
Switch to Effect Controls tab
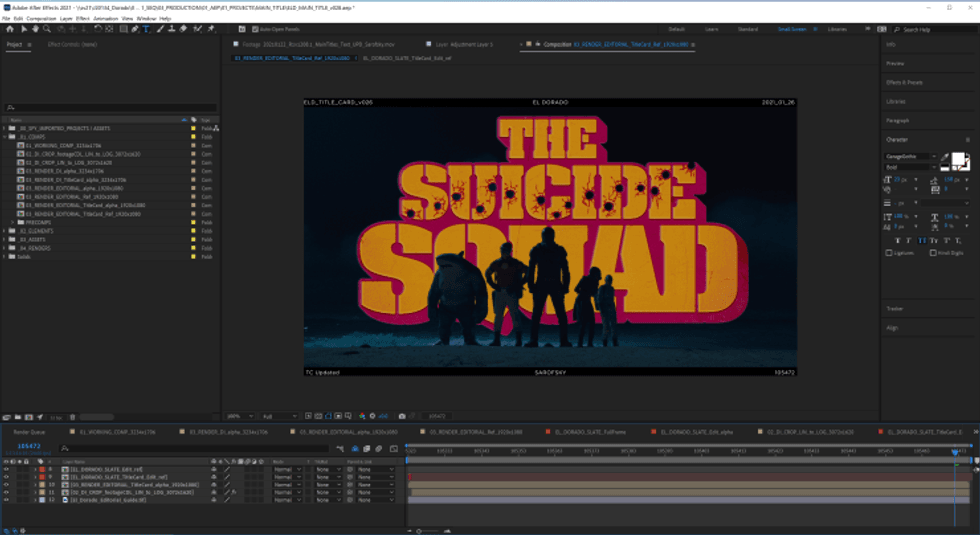point(72,44)
